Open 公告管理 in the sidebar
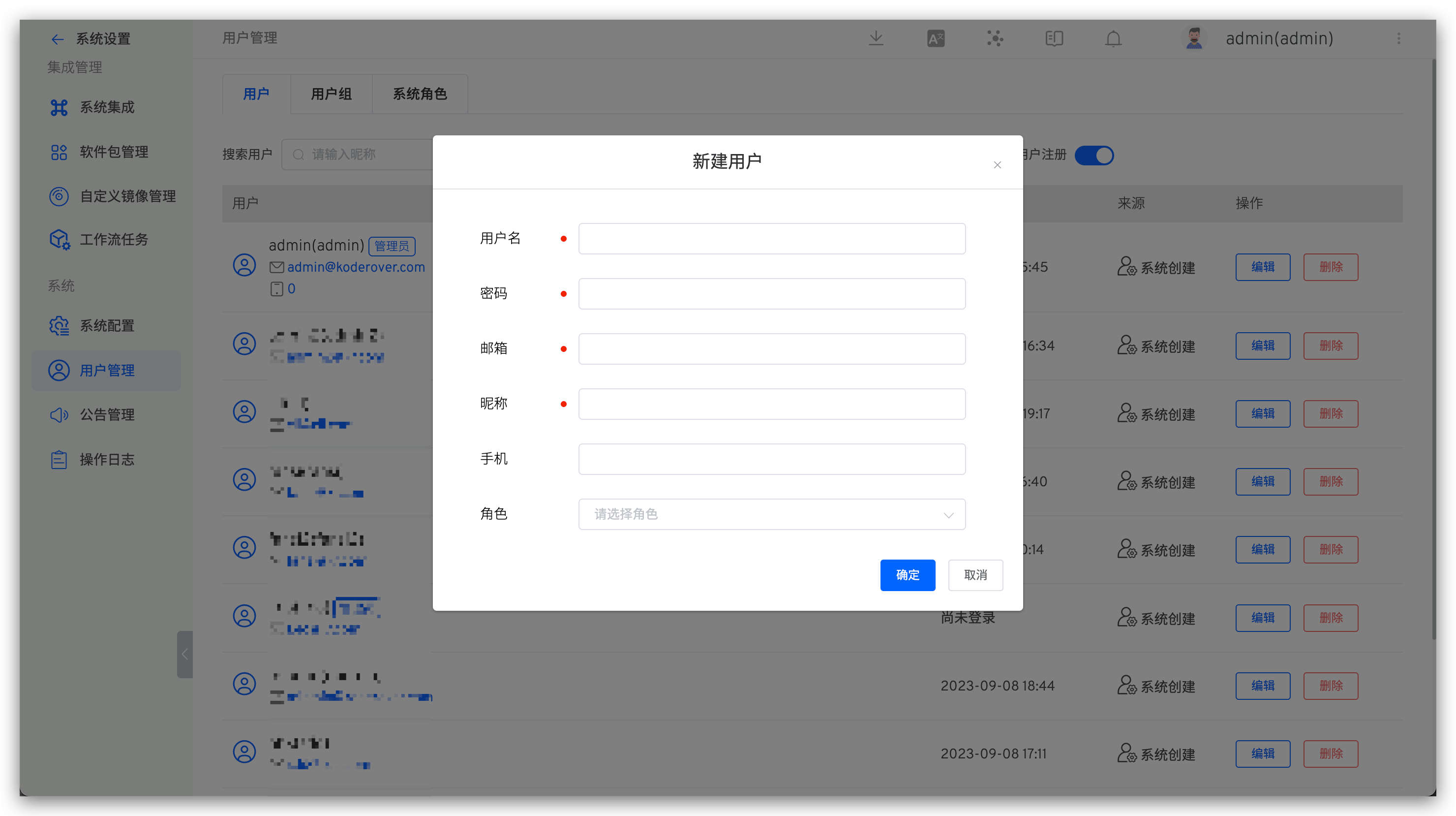1456x816 pixels. click(x=106, y=414)
